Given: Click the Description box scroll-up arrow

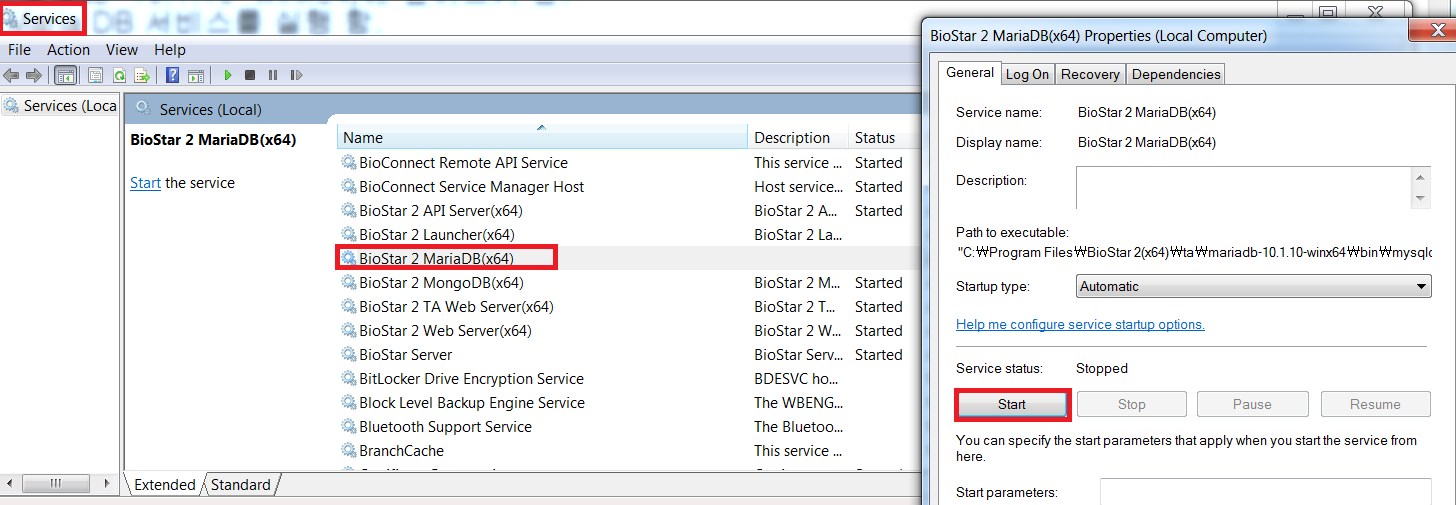Looking at the screenshot, I should click(1421, 176).
